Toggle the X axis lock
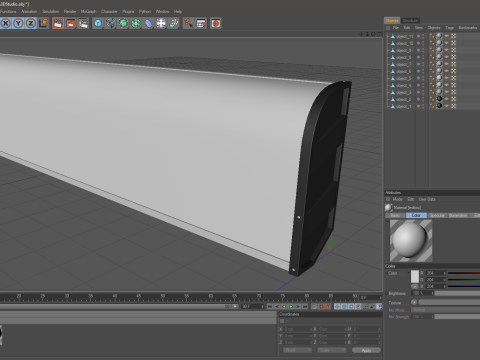The height and width of the screenshot is (360, 480). (6, 23)
